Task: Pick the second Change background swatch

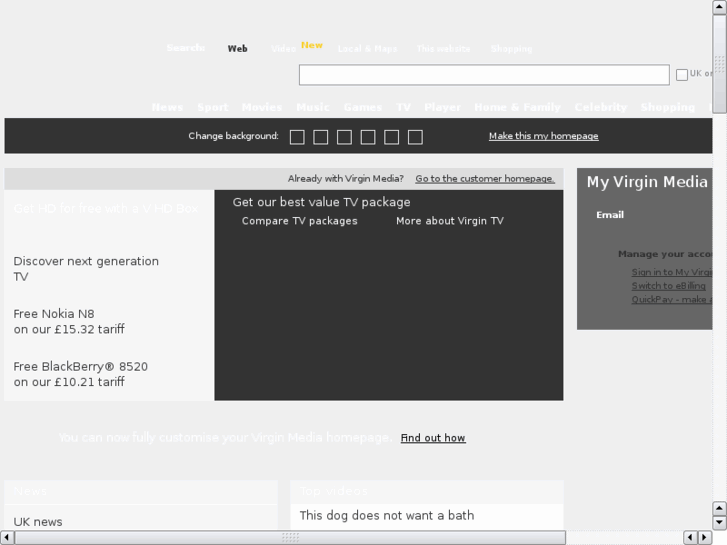Action: pyautogui.click(x=321, y=137)
